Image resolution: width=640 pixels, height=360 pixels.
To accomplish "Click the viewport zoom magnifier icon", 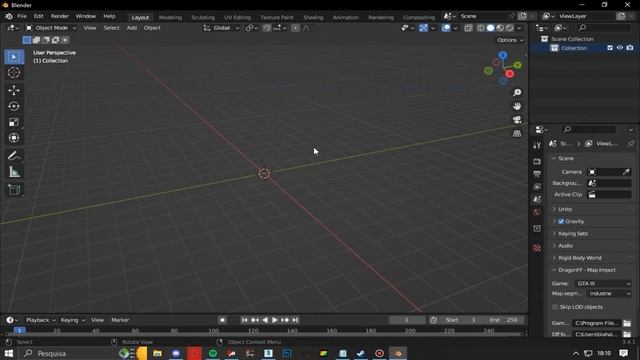I will pyautogui.click(x=517, y=93).
